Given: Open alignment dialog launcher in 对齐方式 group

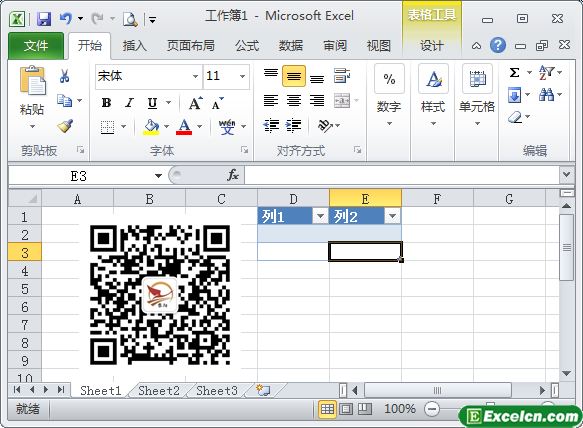Looking at the screenshot, I should tap(357, 150).
